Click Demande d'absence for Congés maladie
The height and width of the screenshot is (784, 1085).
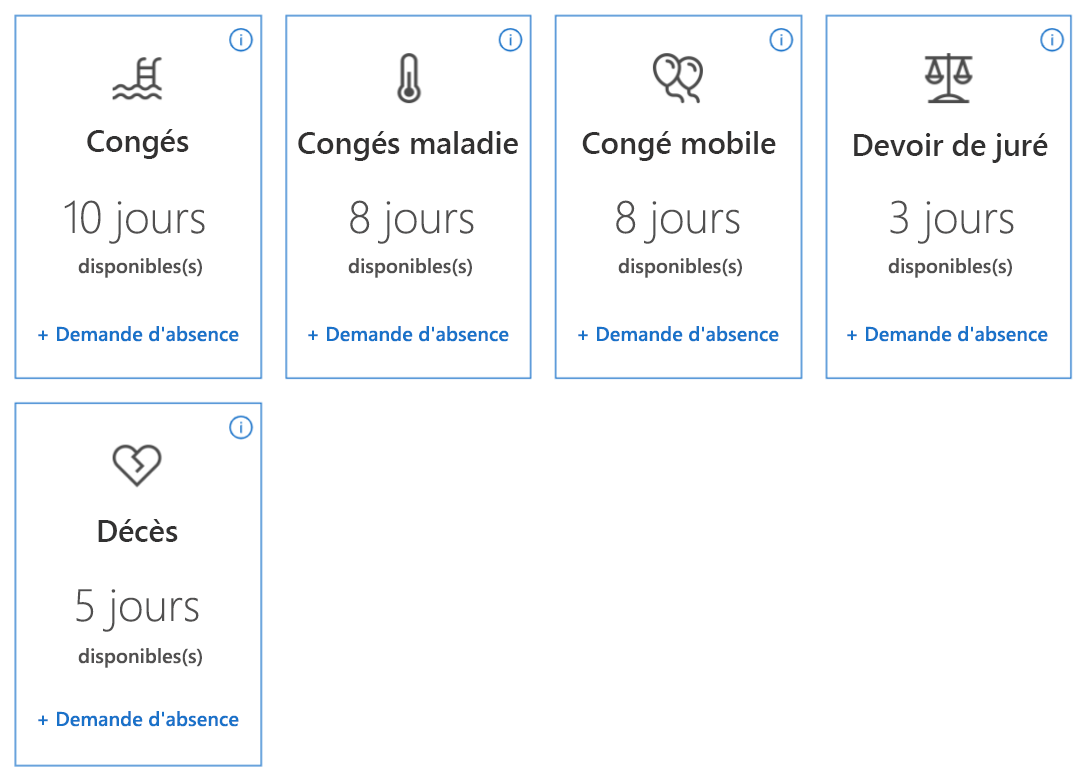[408, 334]
